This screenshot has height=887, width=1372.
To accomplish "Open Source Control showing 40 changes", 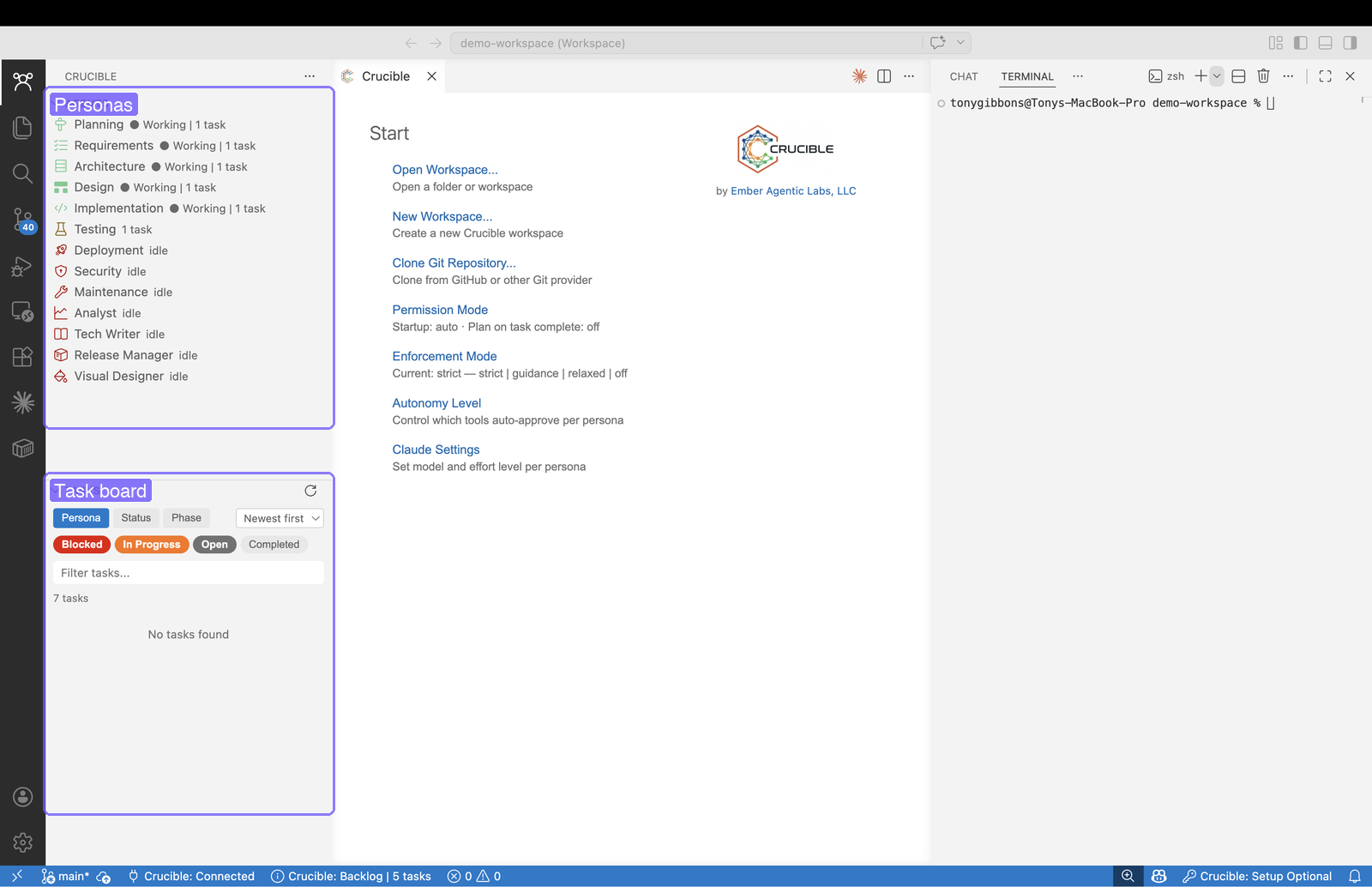I will point(23,220).
